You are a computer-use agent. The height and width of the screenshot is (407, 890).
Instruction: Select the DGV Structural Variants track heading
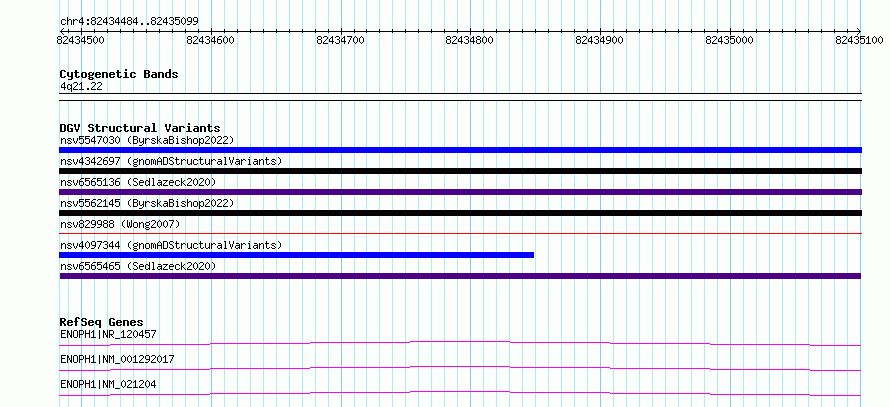pos(140,128)
